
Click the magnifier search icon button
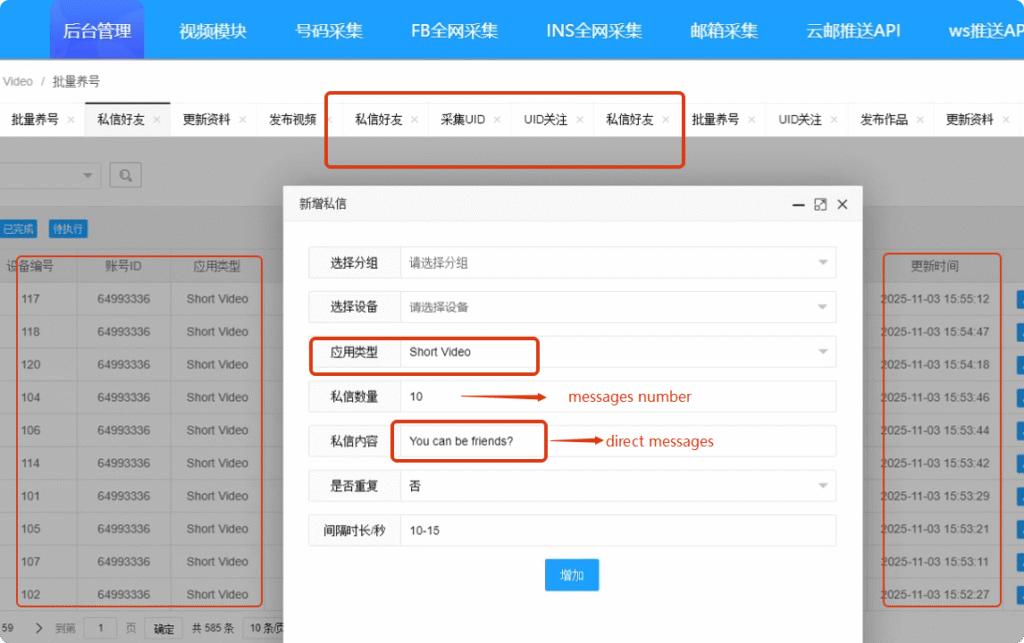(126, 175)
